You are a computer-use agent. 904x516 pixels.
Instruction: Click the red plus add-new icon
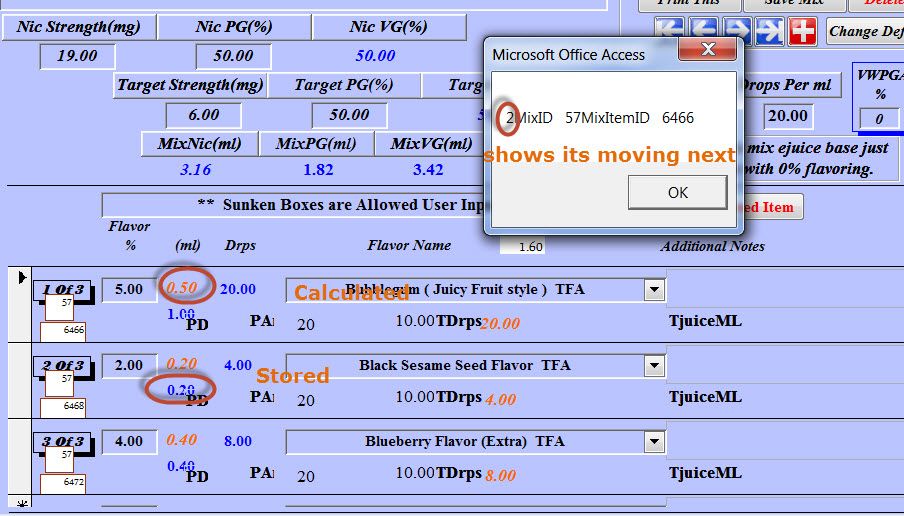coord(802,31)
